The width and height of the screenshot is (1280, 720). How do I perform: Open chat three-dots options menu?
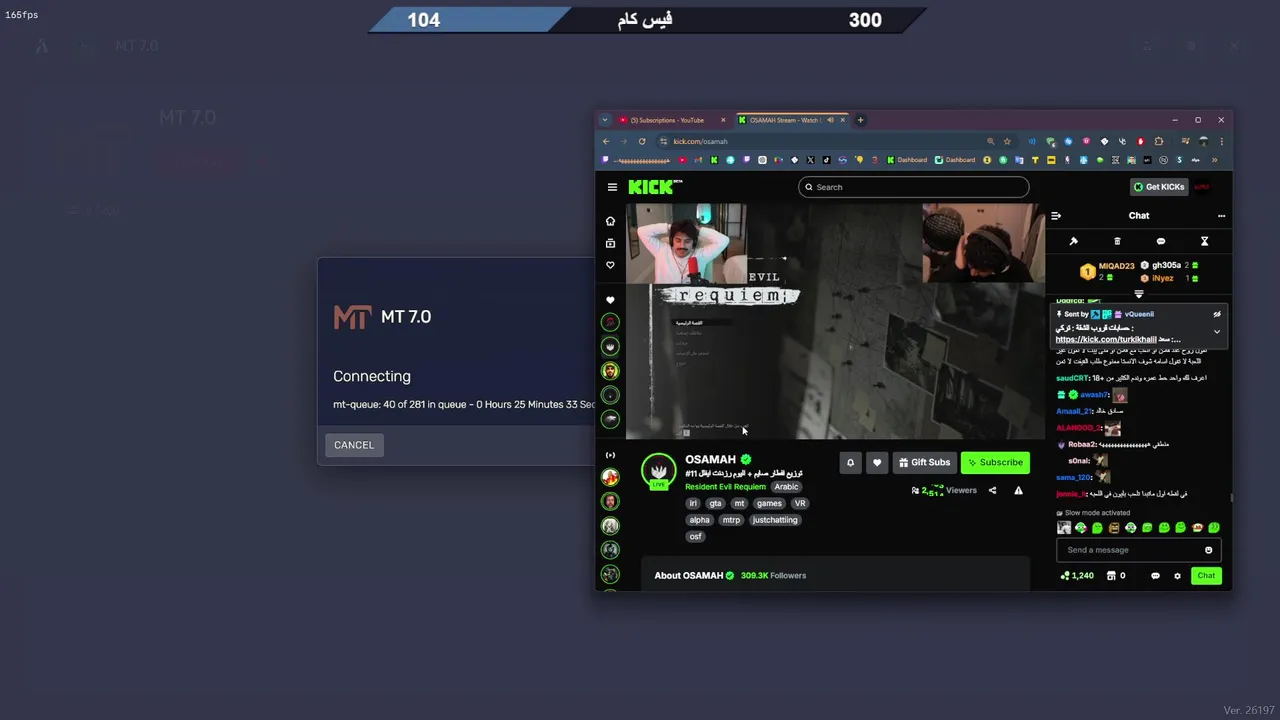pos(1221,216)
